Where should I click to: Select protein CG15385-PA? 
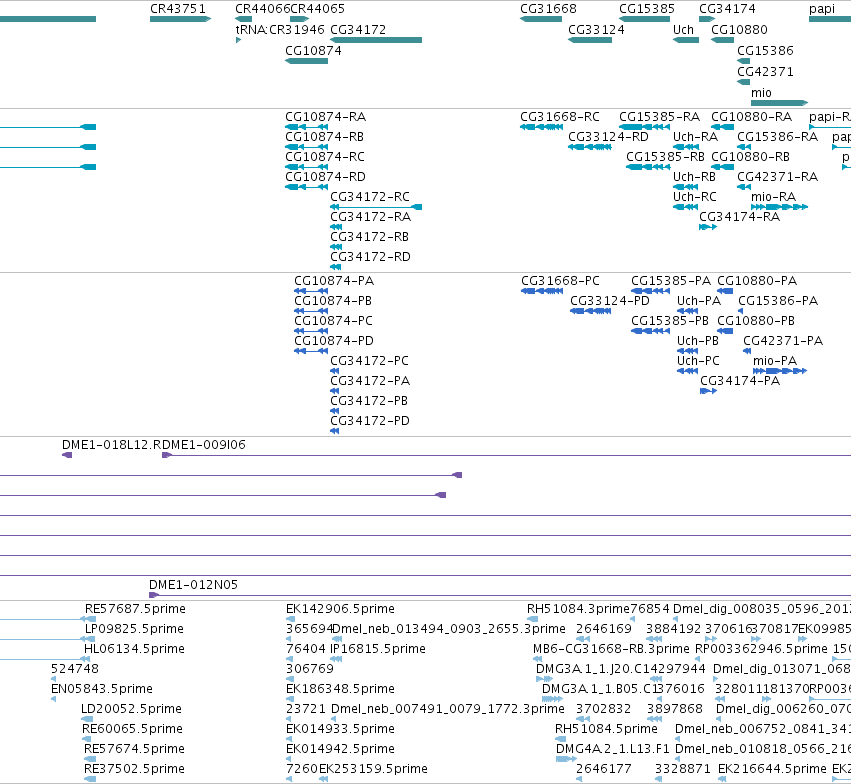click(x=650, y=291)
